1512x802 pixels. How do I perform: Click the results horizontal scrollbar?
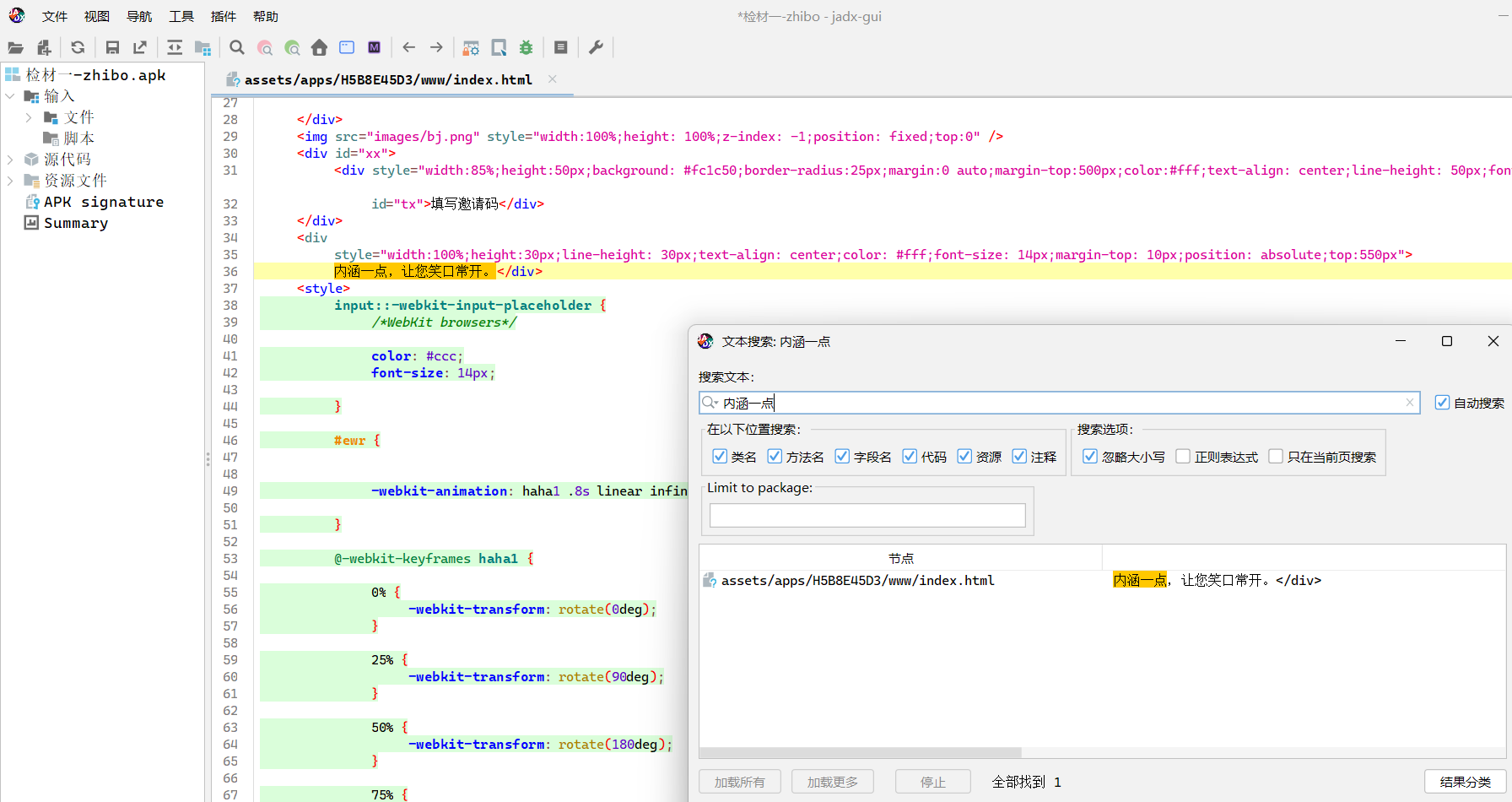(x=861, y=752)
